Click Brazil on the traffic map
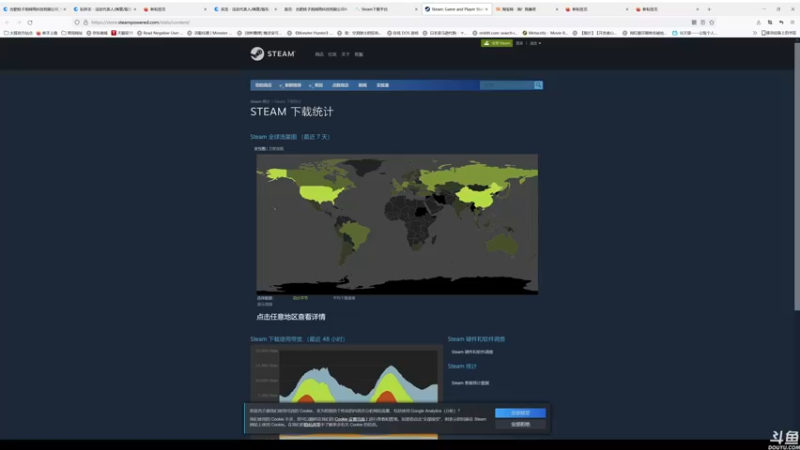800x450 pixels. [356, 234]
